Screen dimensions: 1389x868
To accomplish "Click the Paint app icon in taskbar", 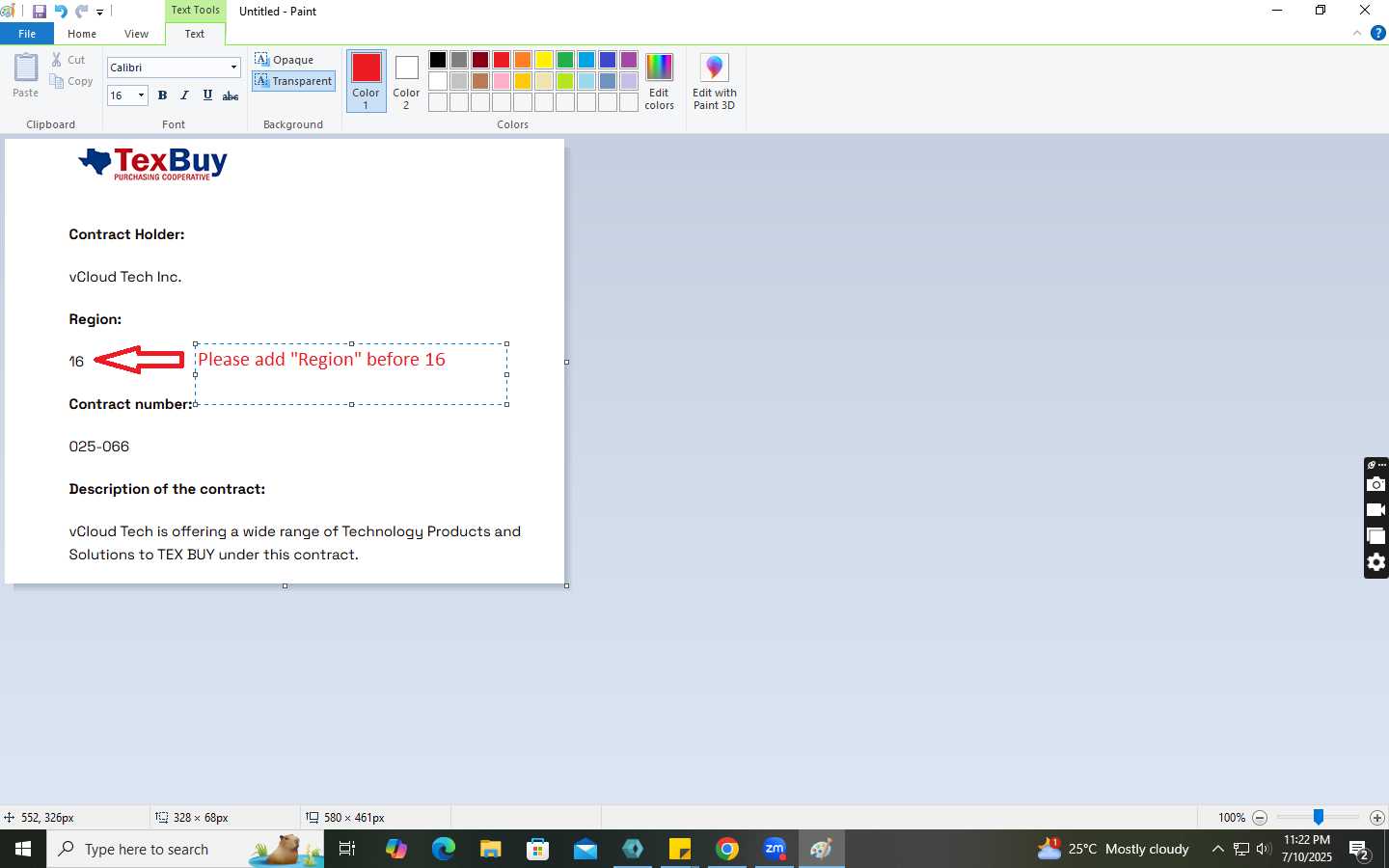I will click(822, 849).
